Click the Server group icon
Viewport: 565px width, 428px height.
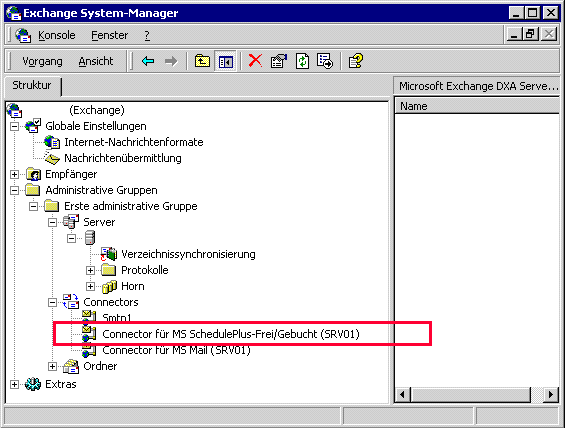point(71,222)
